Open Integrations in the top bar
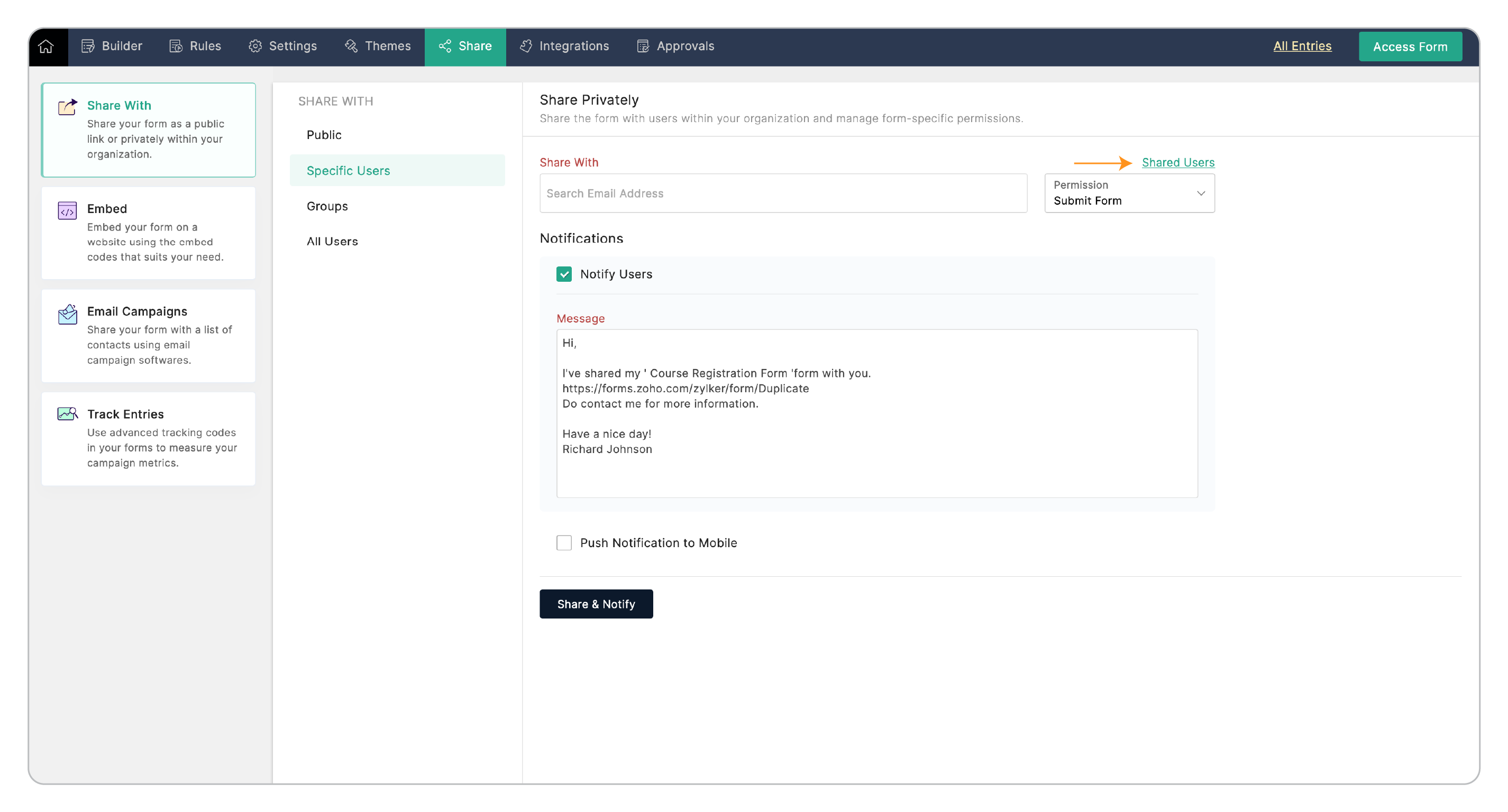Viewport: 1508px width, 812px height. click(564, 46)
